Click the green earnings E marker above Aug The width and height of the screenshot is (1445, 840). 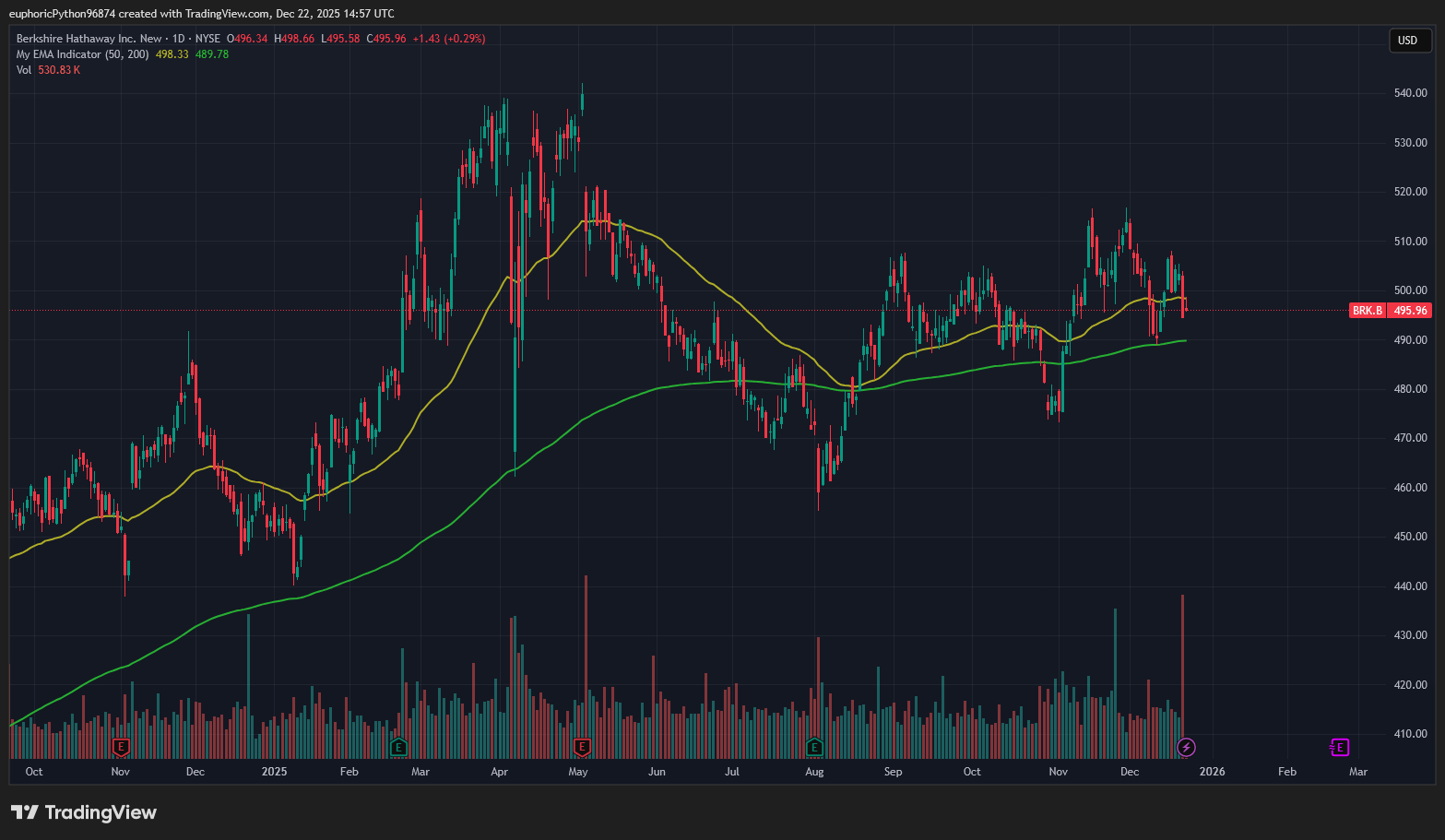click(x=814, y=747)
